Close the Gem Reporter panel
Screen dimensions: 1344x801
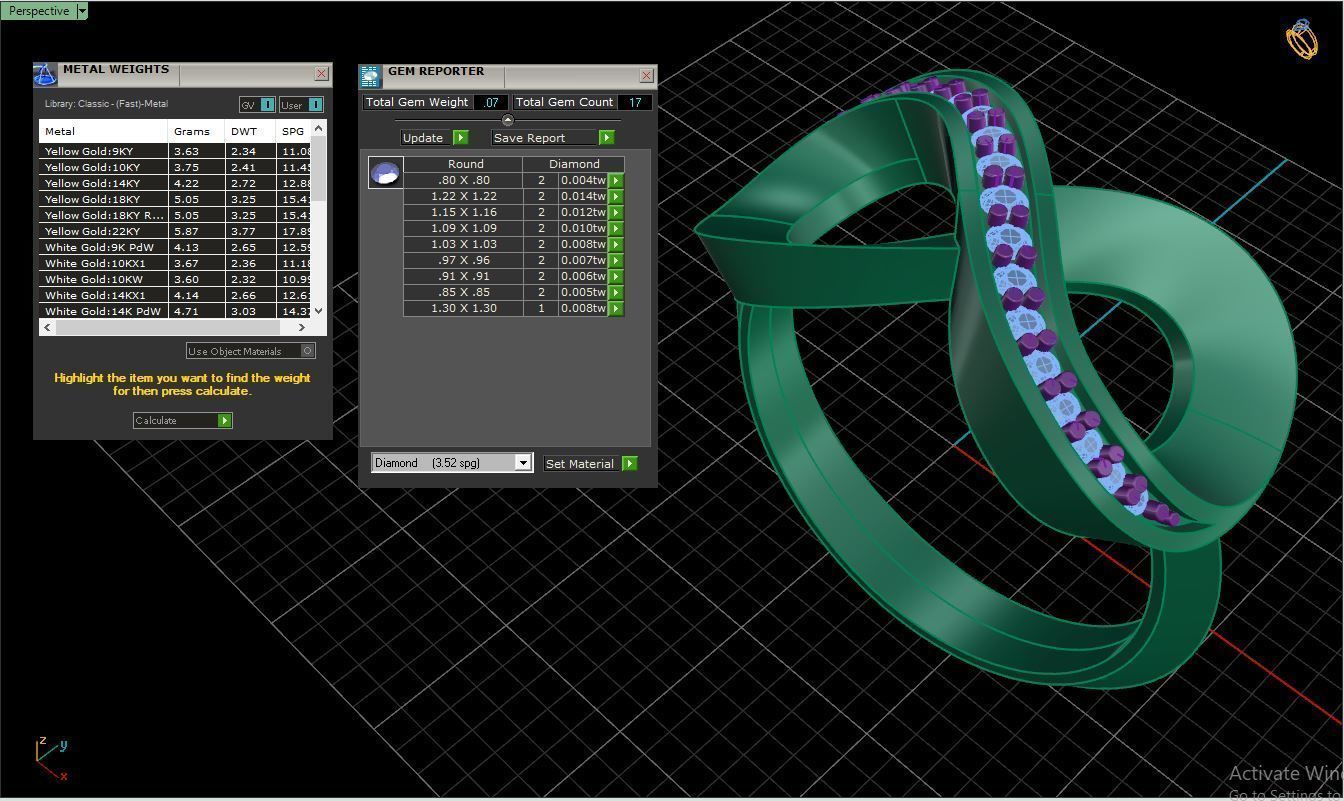coord(646,75)
